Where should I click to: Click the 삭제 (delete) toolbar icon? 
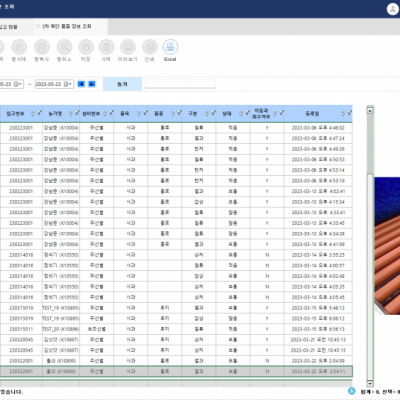(107, 47)
